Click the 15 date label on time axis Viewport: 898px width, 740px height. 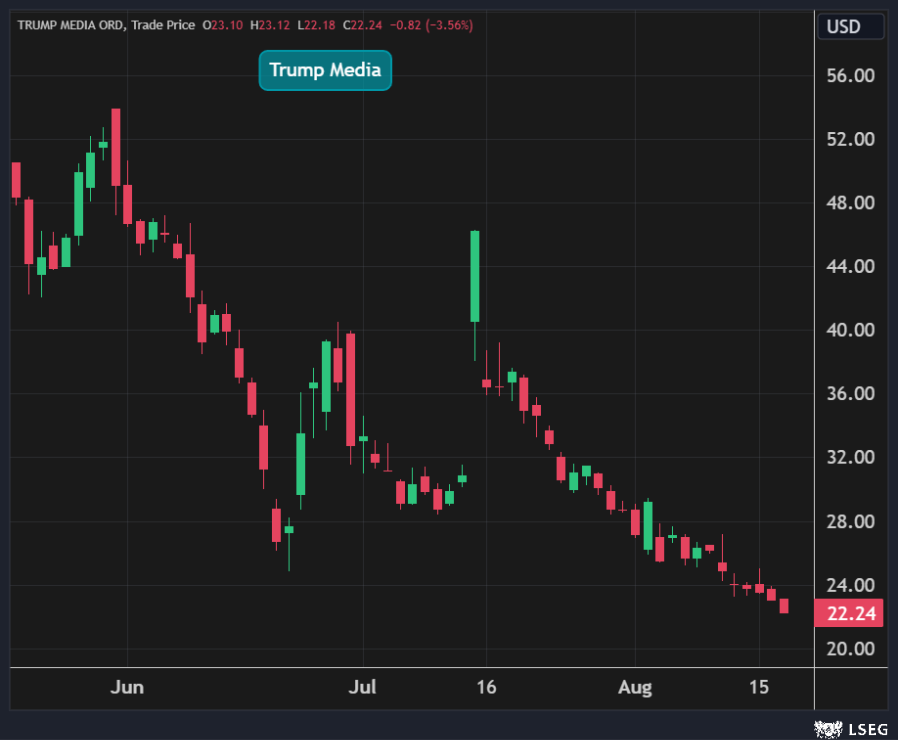[x=759, y=687]
